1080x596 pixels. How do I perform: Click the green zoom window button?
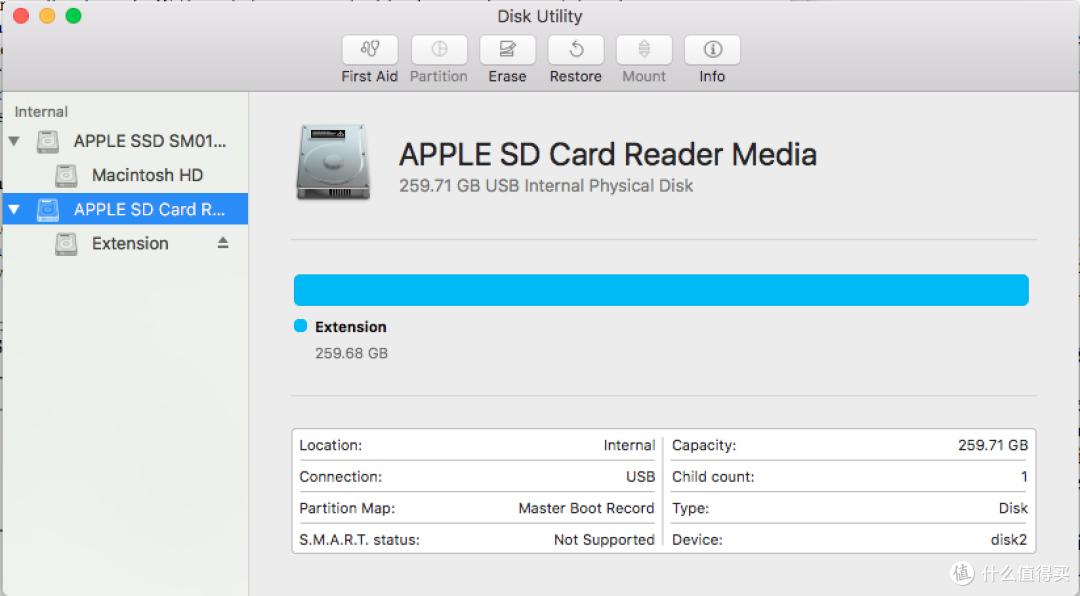[x=74, y=16]
